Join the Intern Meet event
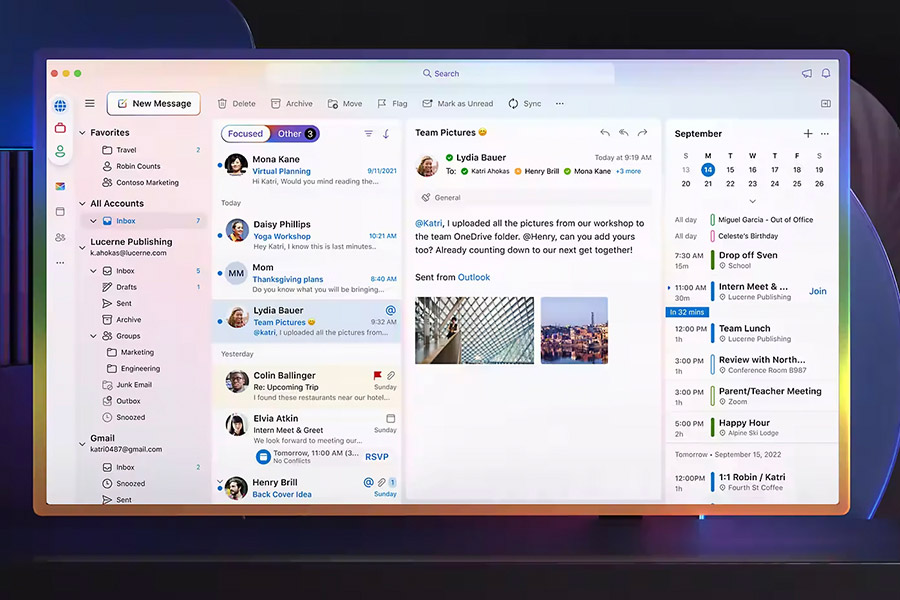 pos(817,291)
